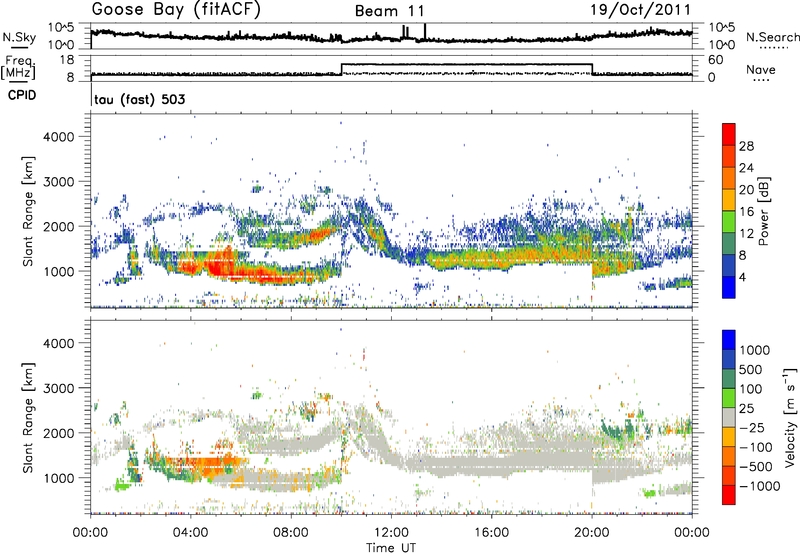Pick the red top segment of power colorbar
Viewport: 800px width, 554px height.
coord(729,134)
